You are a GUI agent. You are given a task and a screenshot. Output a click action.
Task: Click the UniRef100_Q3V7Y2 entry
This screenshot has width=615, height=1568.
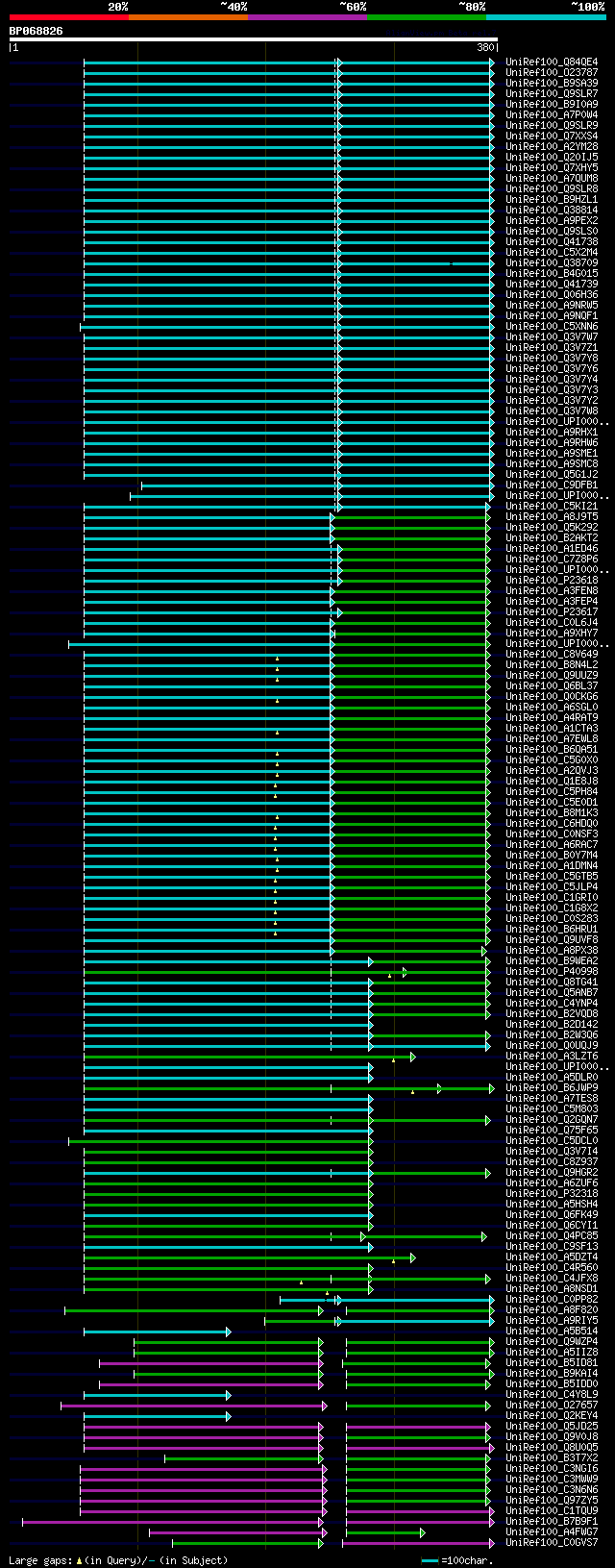coord(552,401)
